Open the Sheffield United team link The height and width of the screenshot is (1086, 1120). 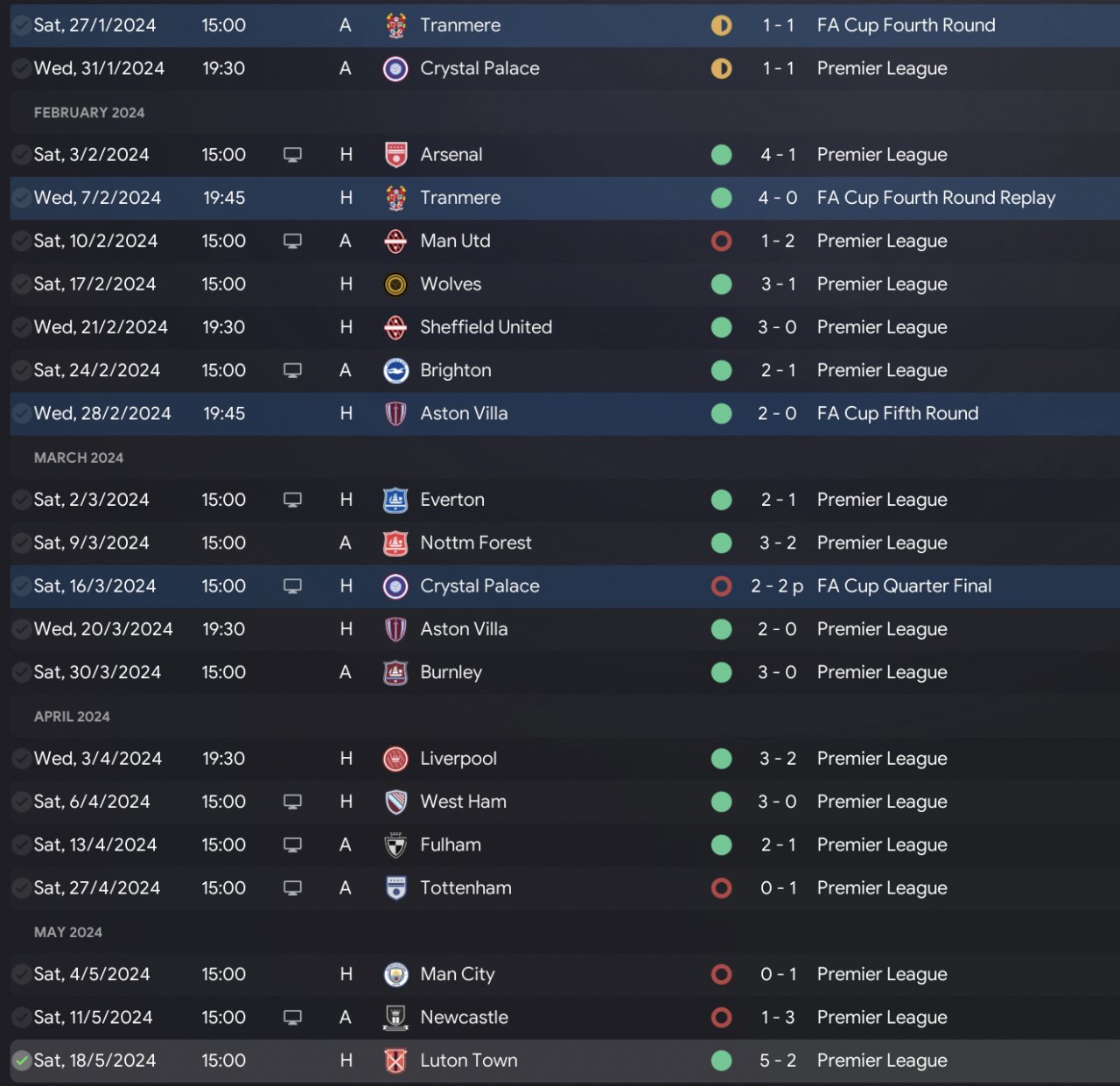486,327
